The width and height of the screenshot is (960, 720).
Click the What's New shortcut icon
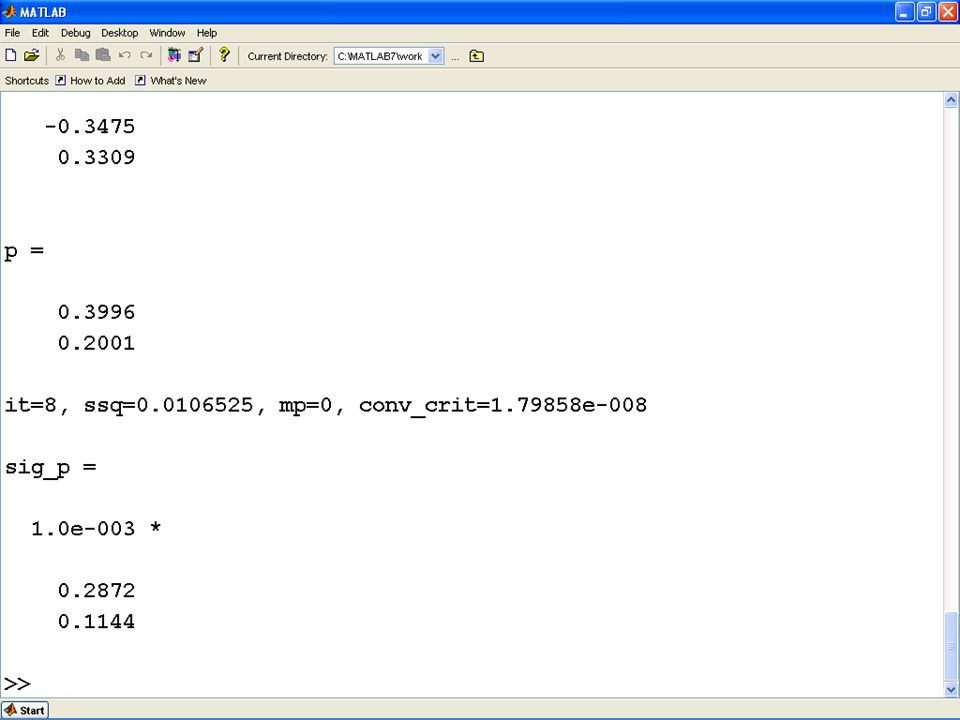coord(140,80)
